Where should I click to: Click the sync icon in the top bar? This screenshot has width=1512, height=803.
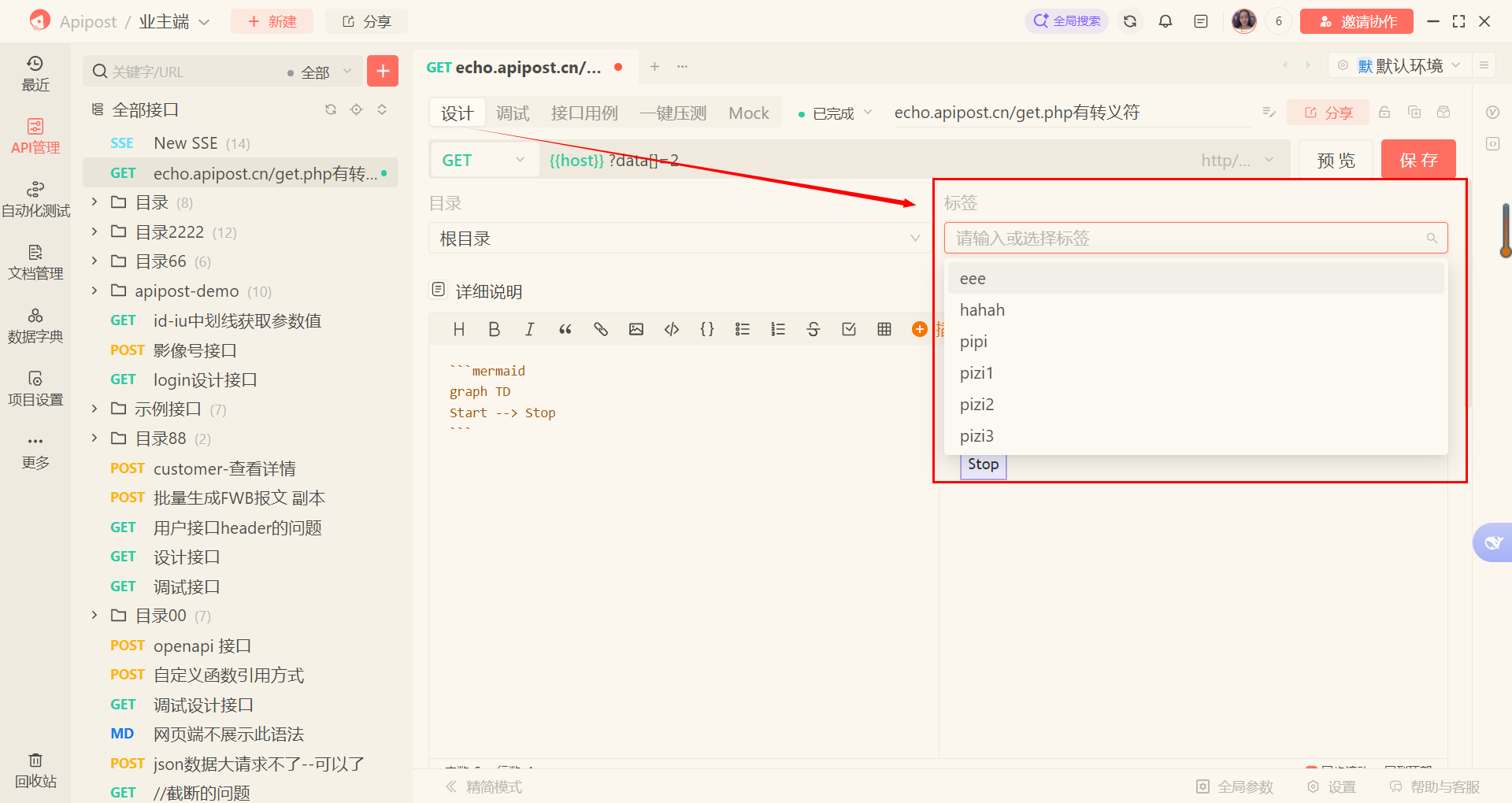[x=1130, y=21]
